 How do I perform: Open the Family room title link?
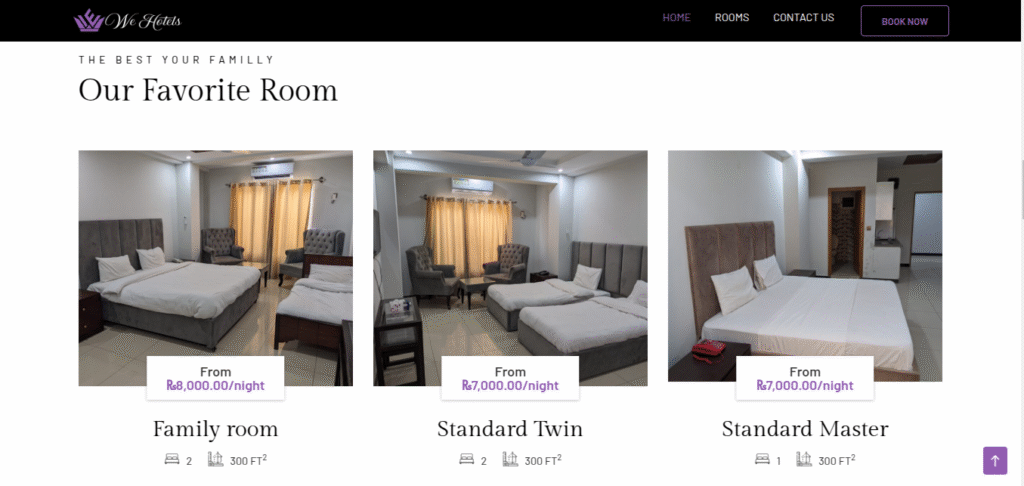click(x=216, y=429)
